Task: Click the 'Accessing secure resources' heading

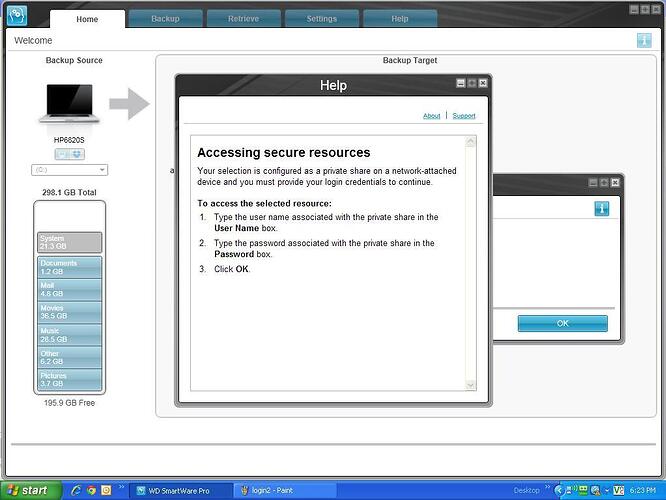Action: click(284, 153)
